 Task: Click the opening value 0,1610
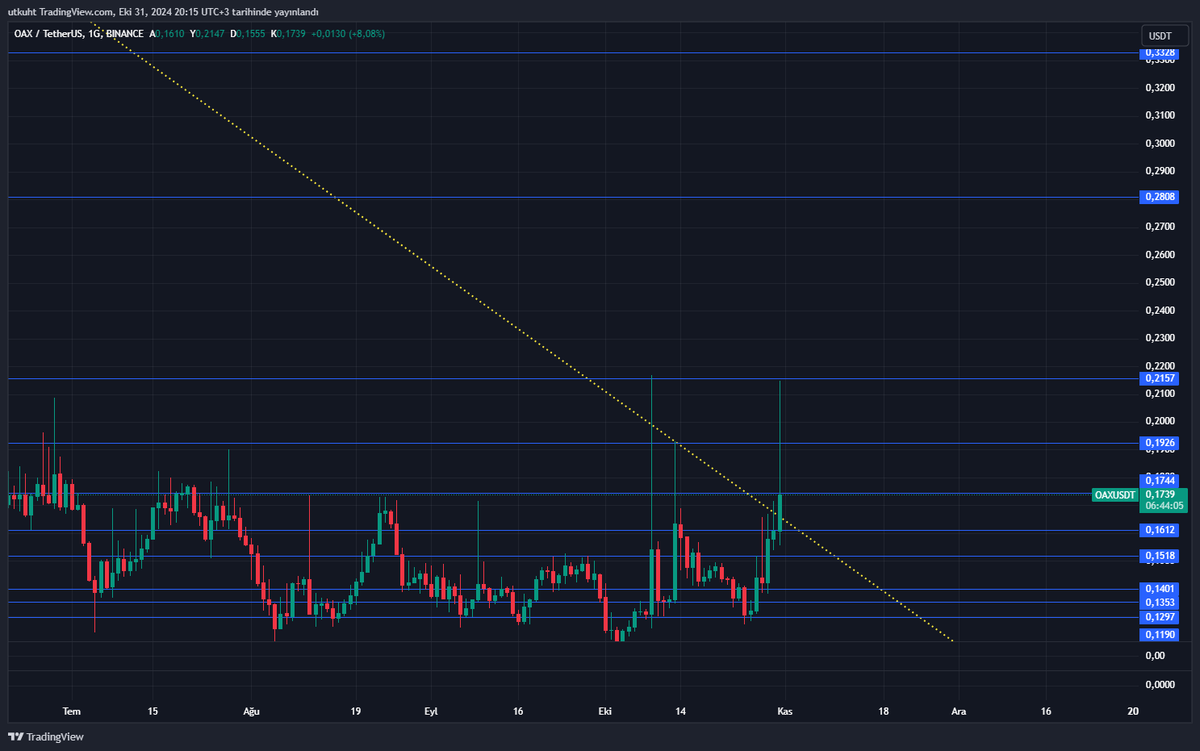coord(170,33)
